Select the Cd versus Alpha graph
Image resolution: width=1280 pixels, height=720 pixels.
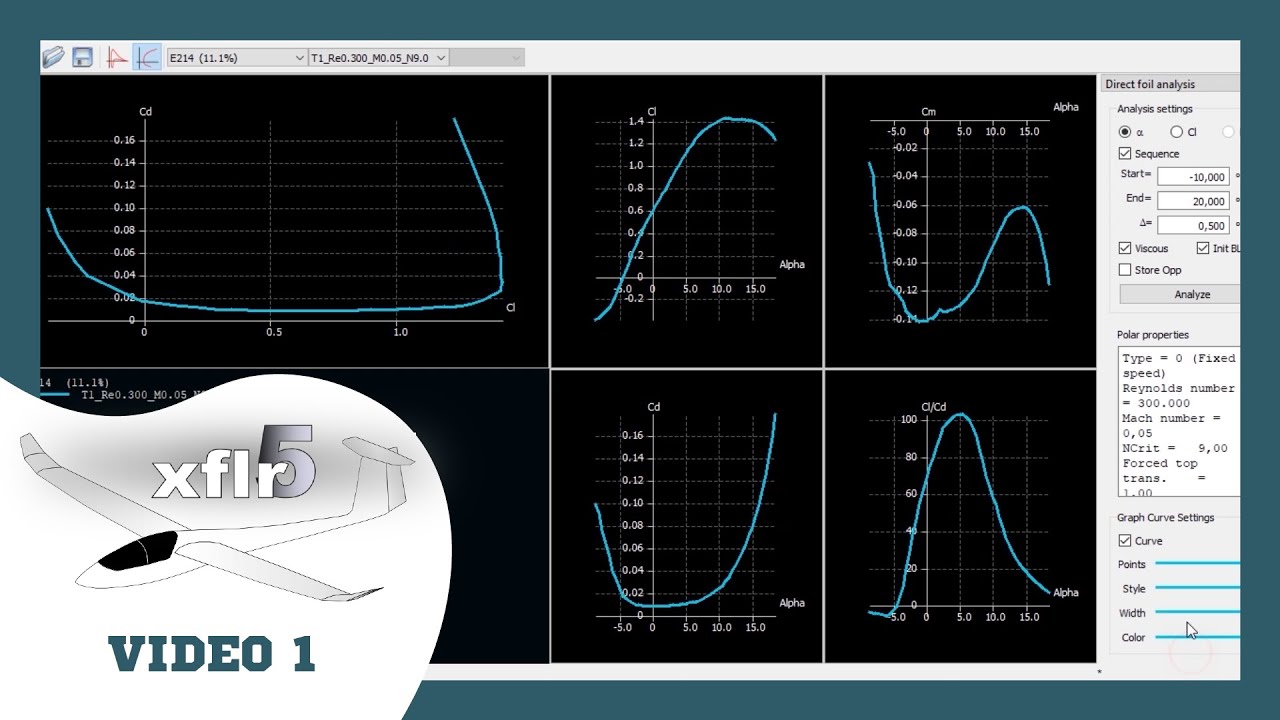[x=687, y=516]
